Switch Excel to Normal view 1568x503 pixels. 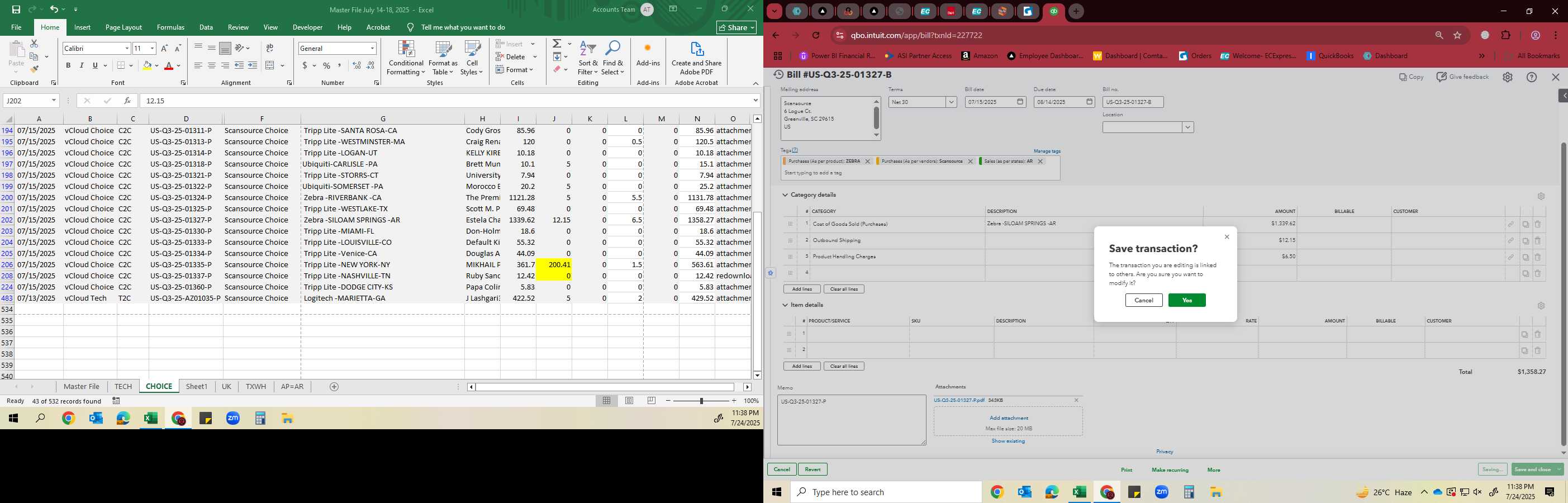[x=606, y=401]
